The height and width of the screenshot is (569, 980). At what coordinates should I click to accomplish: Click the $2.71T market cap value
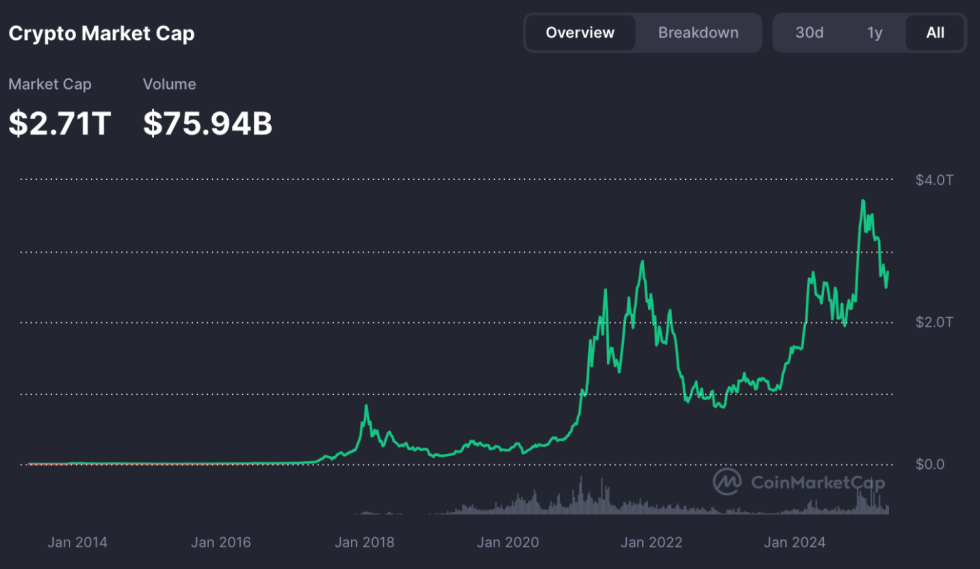pos(60,123)
